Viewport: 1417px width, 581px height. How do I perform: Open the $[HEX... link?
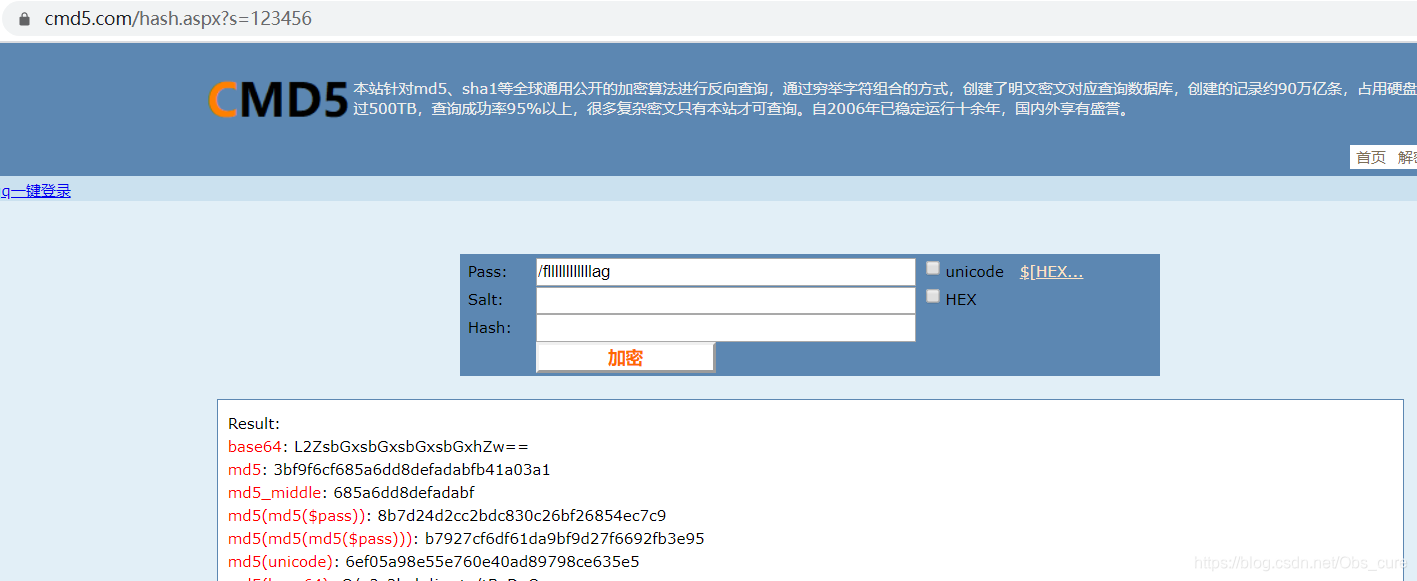[x=1051, y=272]
